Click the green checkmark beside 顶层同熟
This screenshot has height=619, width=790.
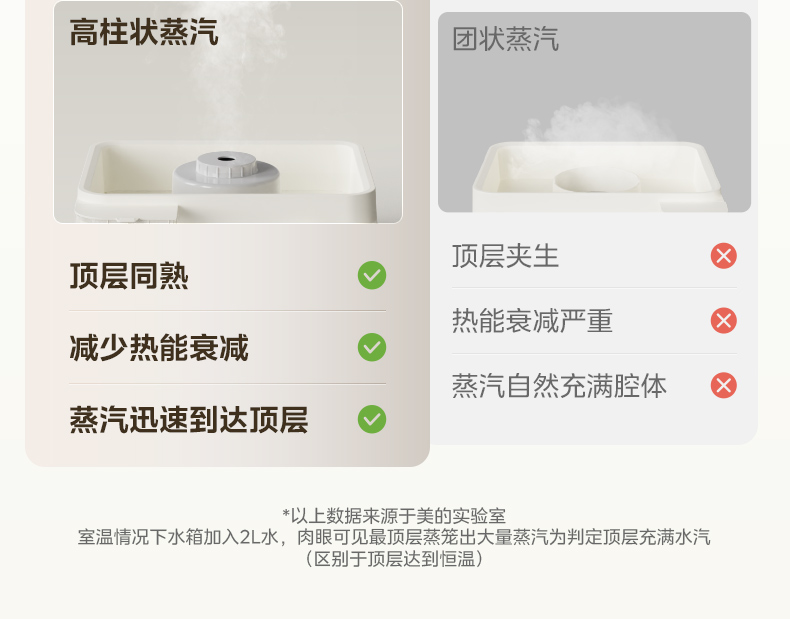coord(372,276)
